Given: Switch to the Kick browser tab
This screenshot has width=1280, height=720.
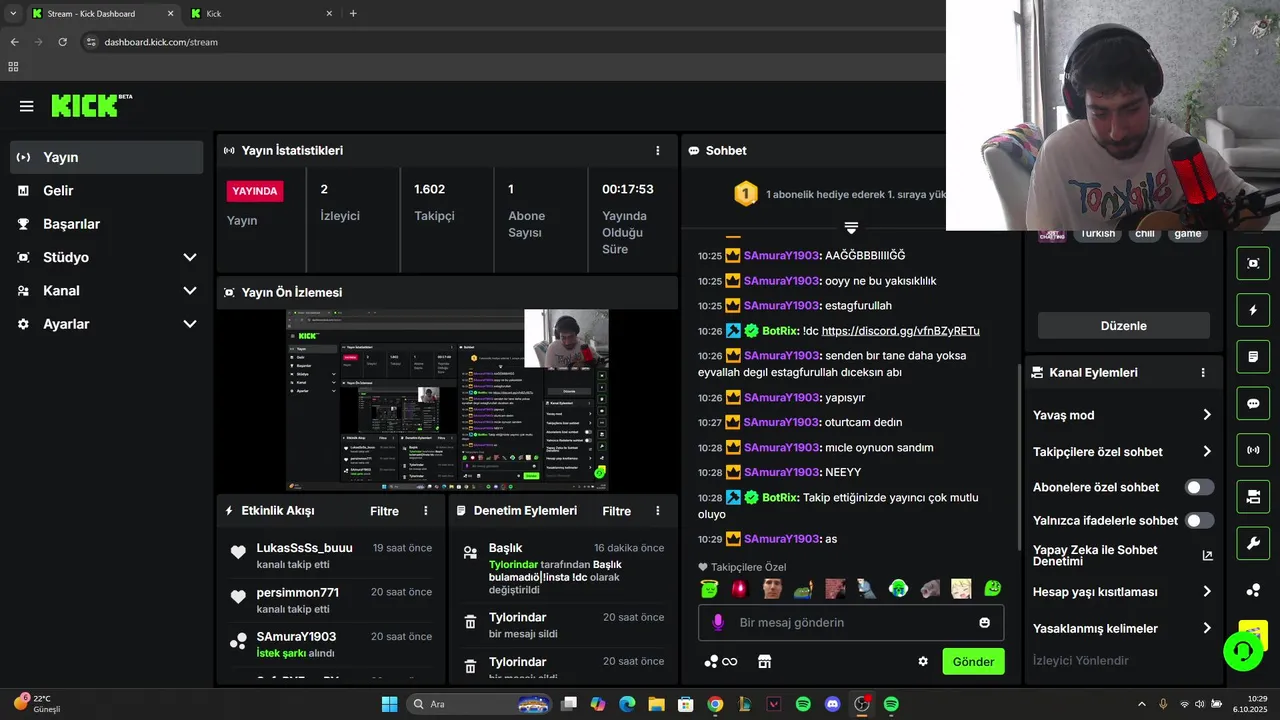Looking at the screenshot, I should click(x=262, y=14).
